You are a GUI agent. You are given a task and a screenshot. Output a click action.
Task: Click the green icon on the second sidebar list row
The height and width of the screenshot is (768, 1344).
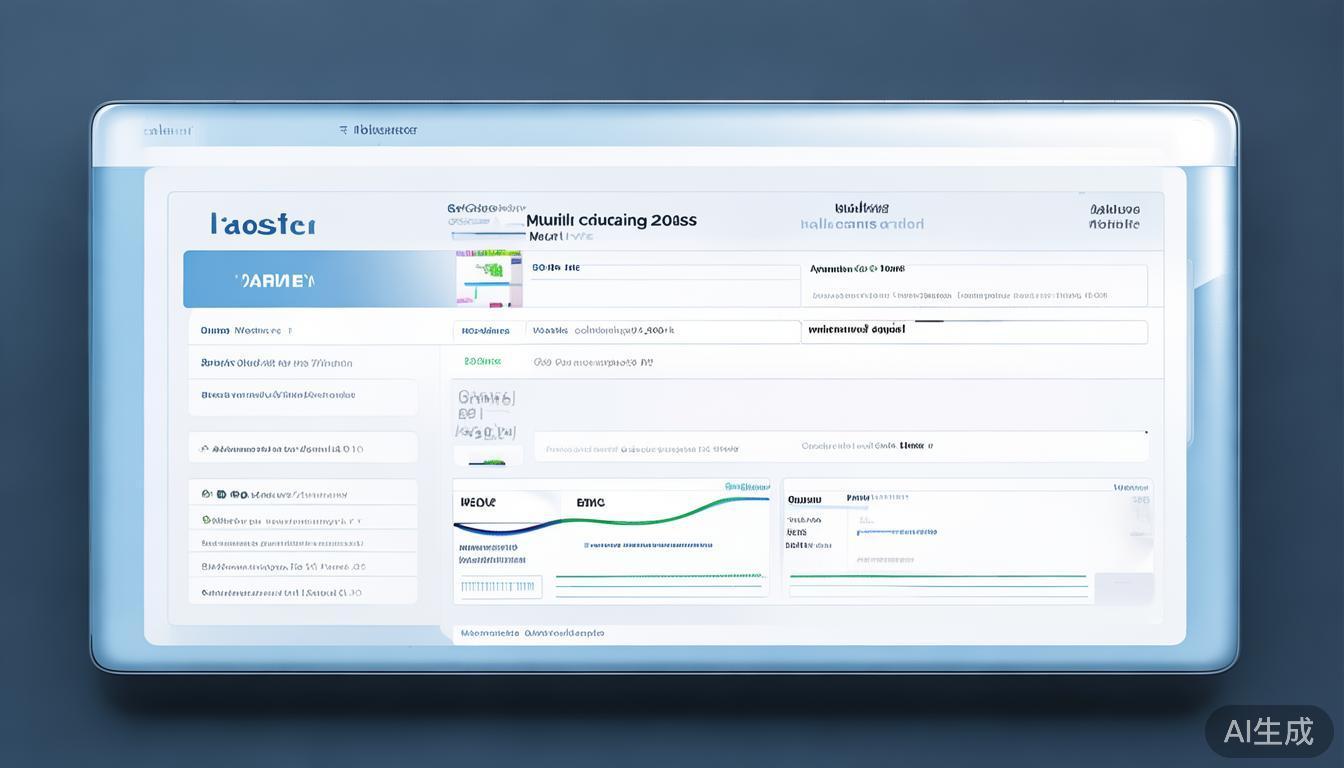(x=207, y=520)
